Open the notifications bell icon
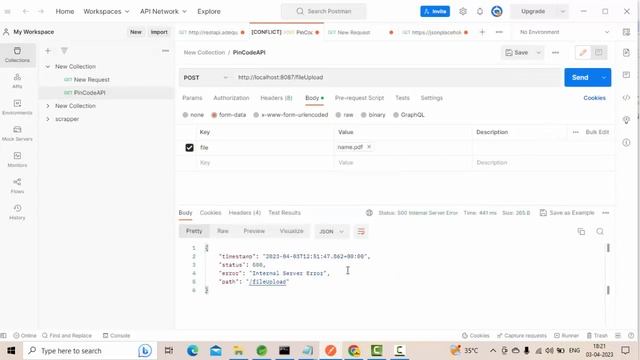Image resolution: width=640 pixels, height=360 pixels. (x=480, y=11)
